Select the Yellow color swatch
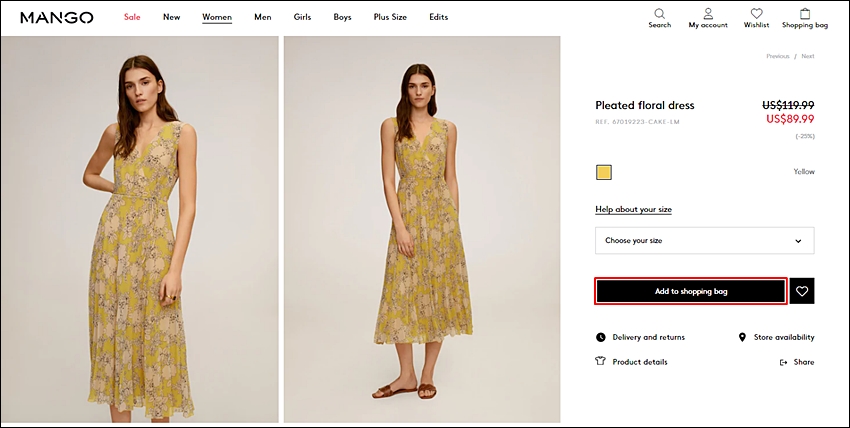850x428 pixels. (604, 172)
